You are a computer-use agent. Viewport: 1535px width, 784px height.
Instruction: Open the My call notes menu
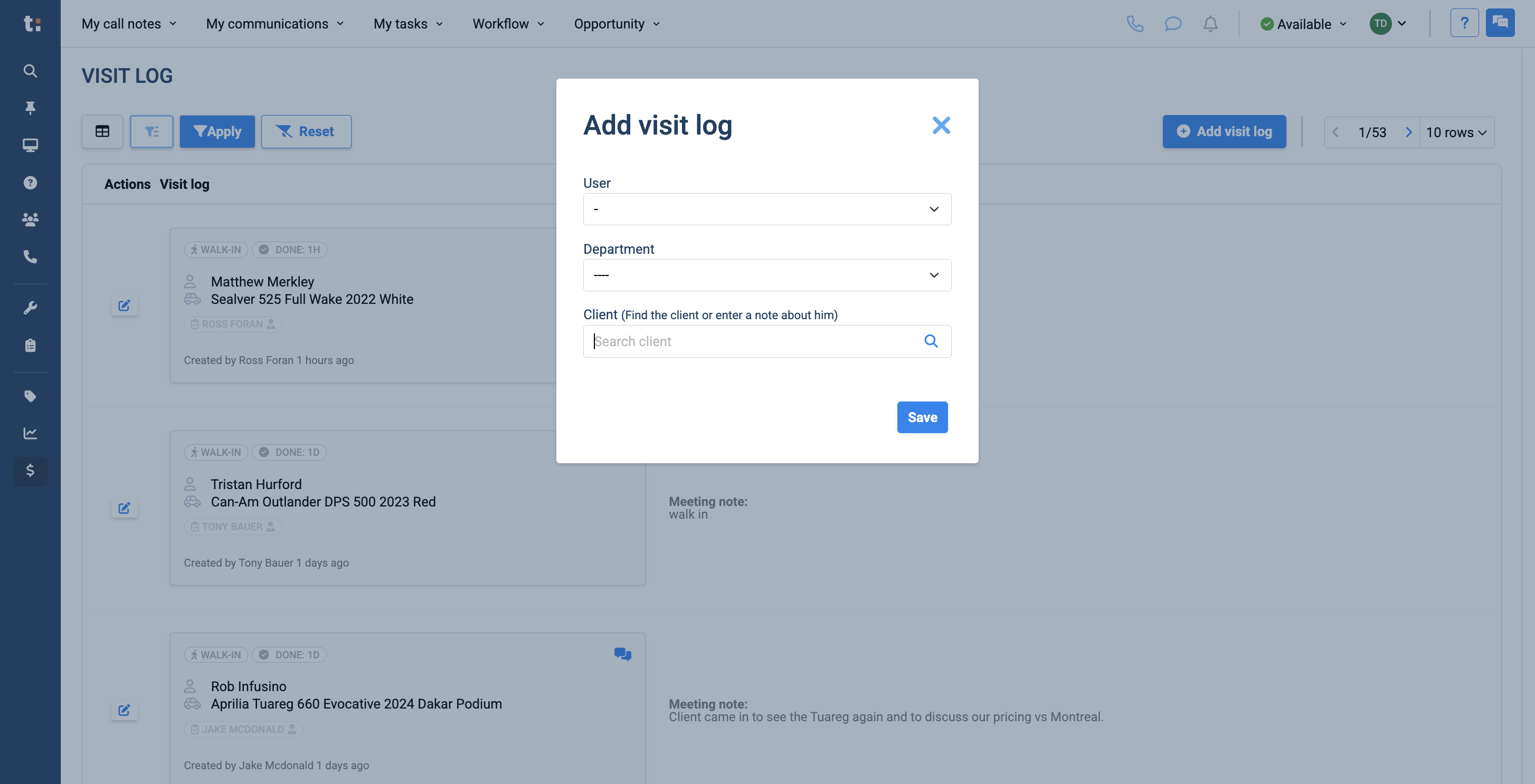129,24
